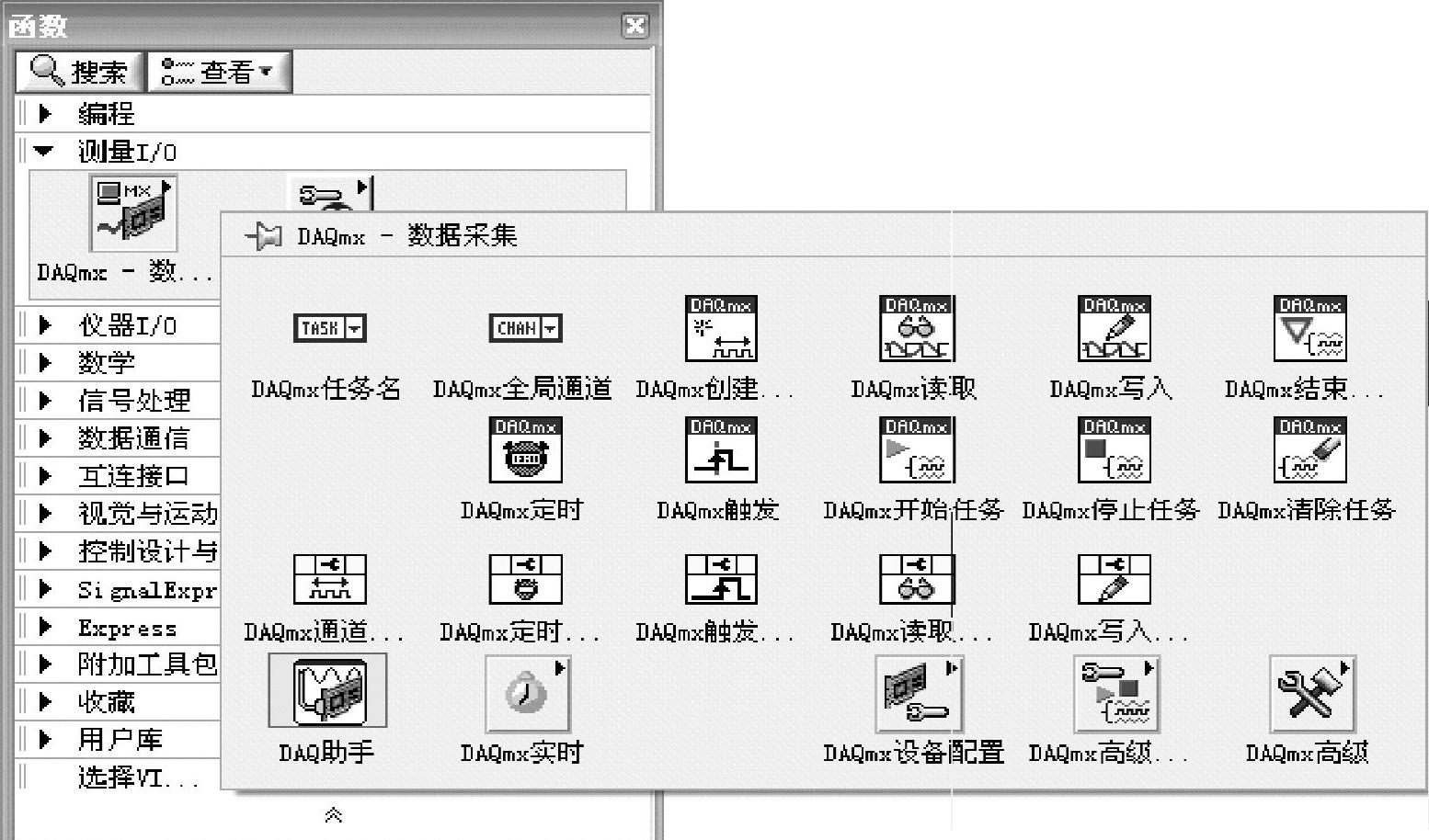Open the DAQmx高级 task options subpalette
The image size is (1429, 840).
(x=1115, y=693)
